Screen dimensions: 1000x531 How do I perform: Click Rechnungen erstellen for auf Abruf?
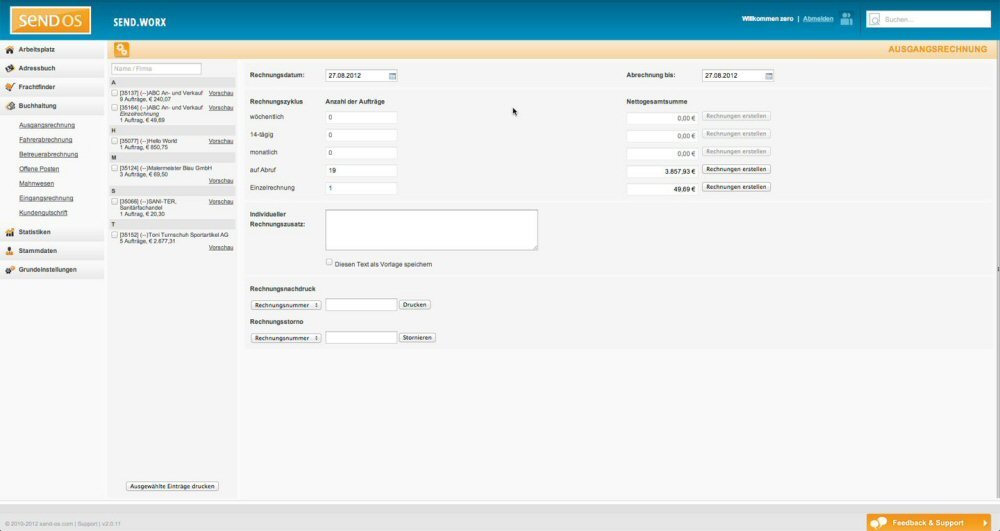coord(736,170)
